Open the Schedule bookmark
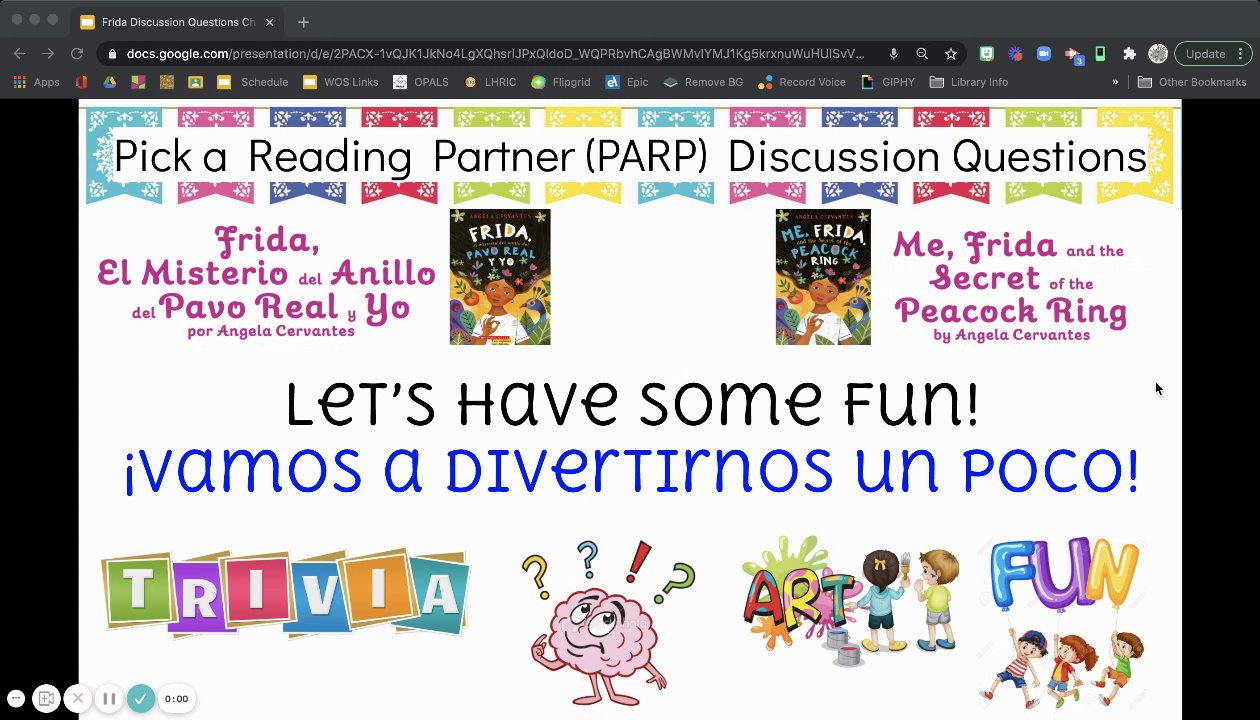The height and width of the screenshot is (720, 1260). [x=254, y=82]
